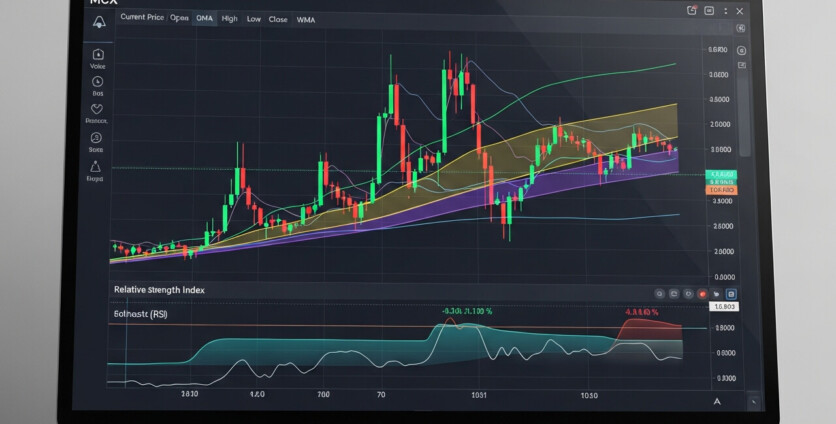This screenshot has width=836, height=424.
Task: Click the clock icon labeled Bas
Action: tap(98, 82)
